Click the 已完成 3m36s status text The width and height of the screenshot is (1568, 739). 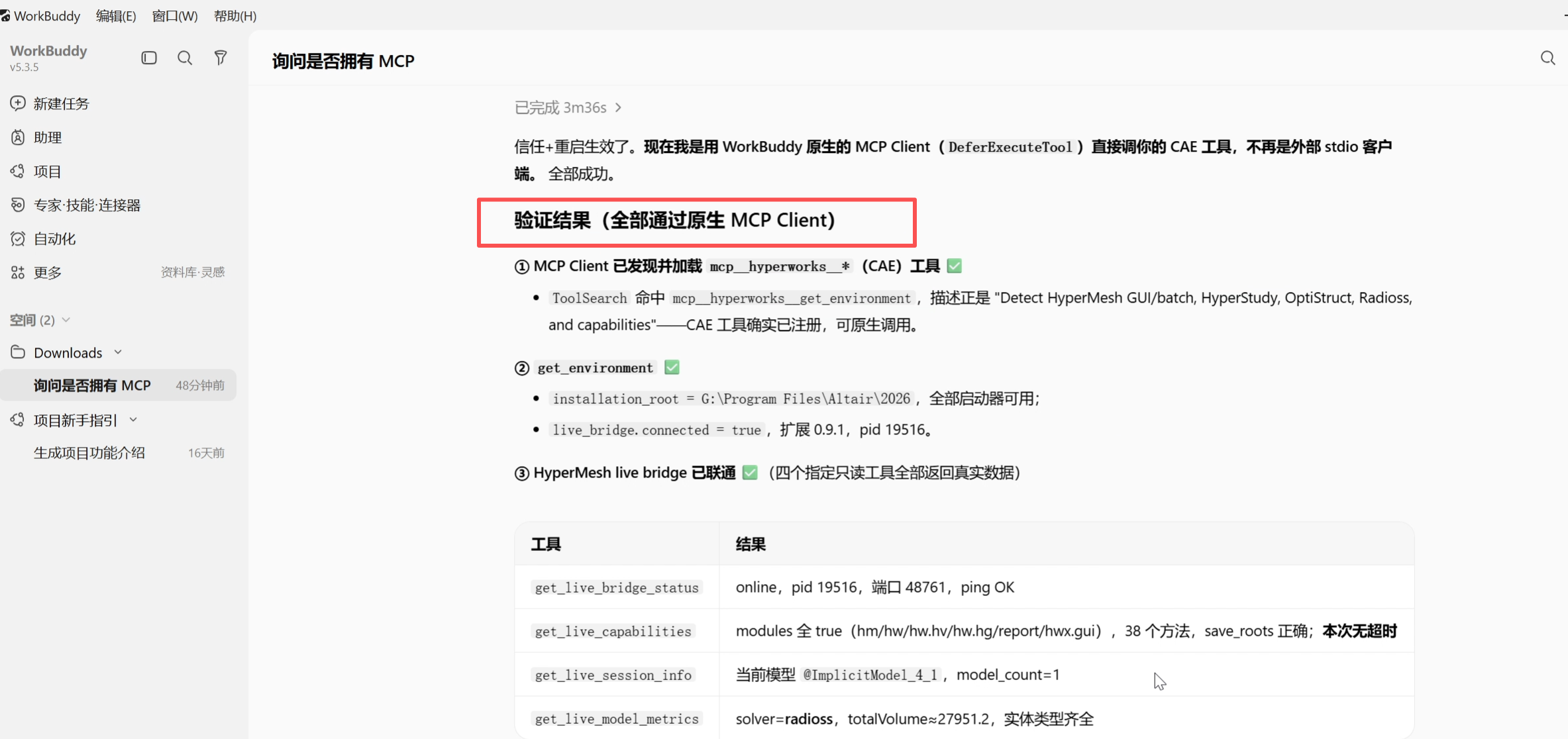[x=560, y=107]
